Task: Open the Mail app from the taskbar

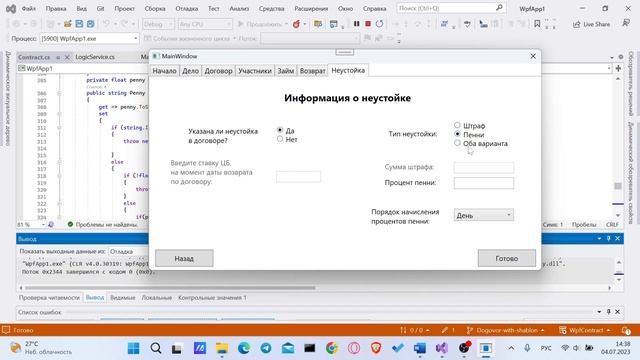Action: click(x=288, y=348)
